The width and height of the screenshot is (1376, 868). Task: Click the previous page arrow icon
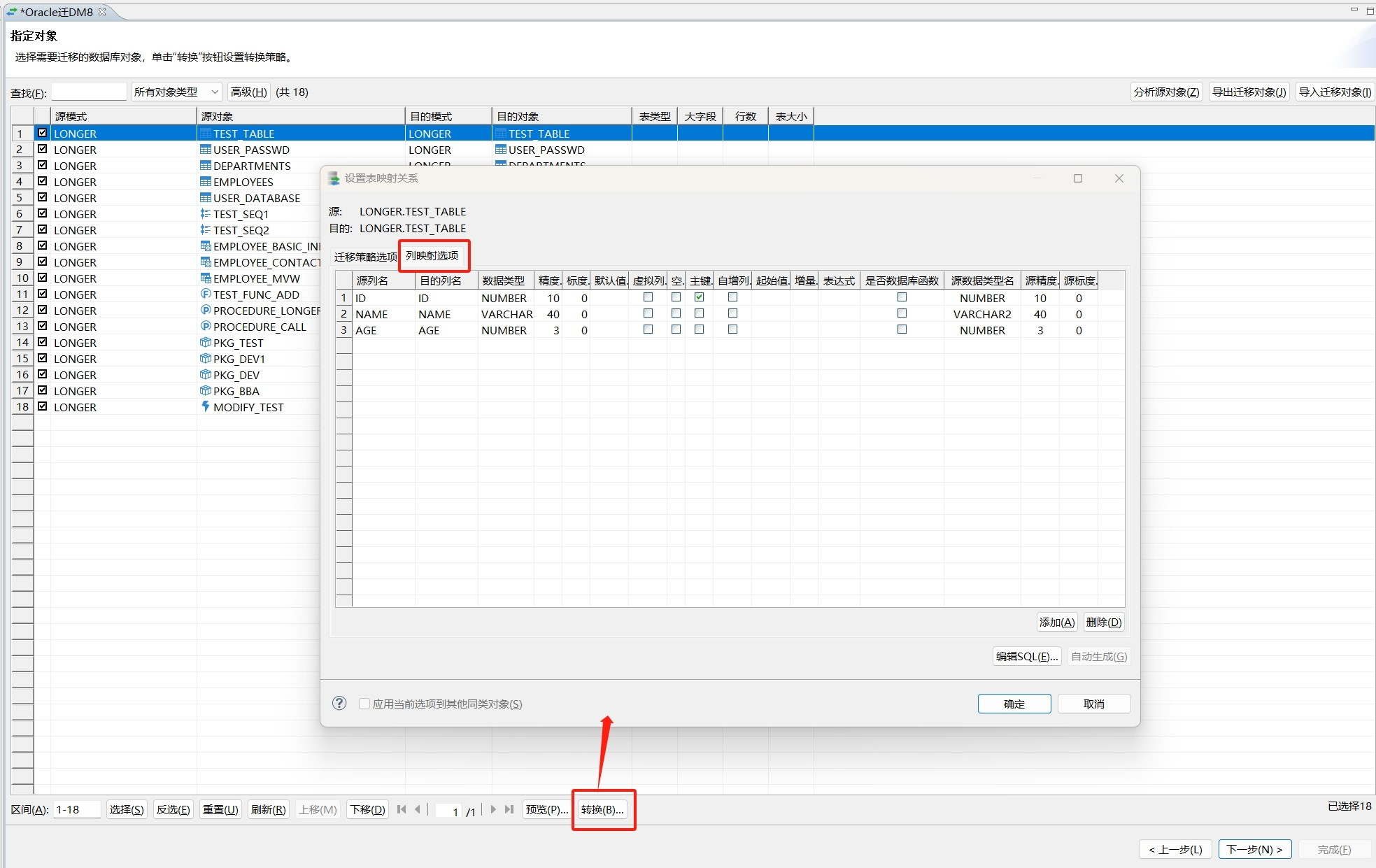tap(418, 809)
